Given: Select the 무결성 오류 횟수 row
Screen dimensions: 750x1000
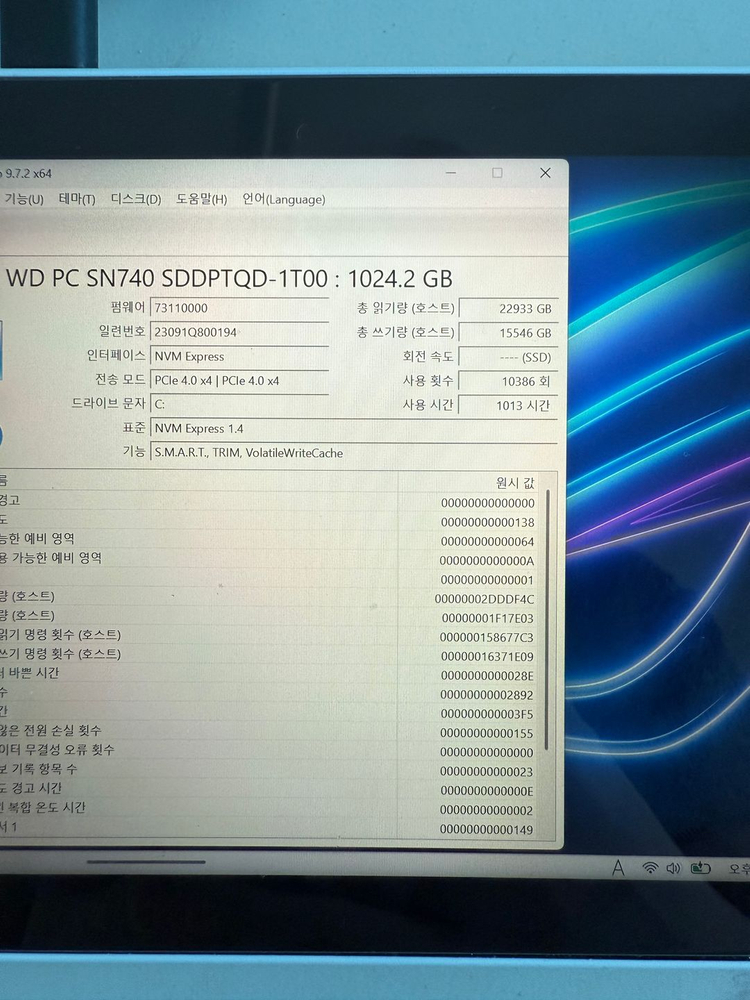Looking at the screenshot, I should [270, 752].
